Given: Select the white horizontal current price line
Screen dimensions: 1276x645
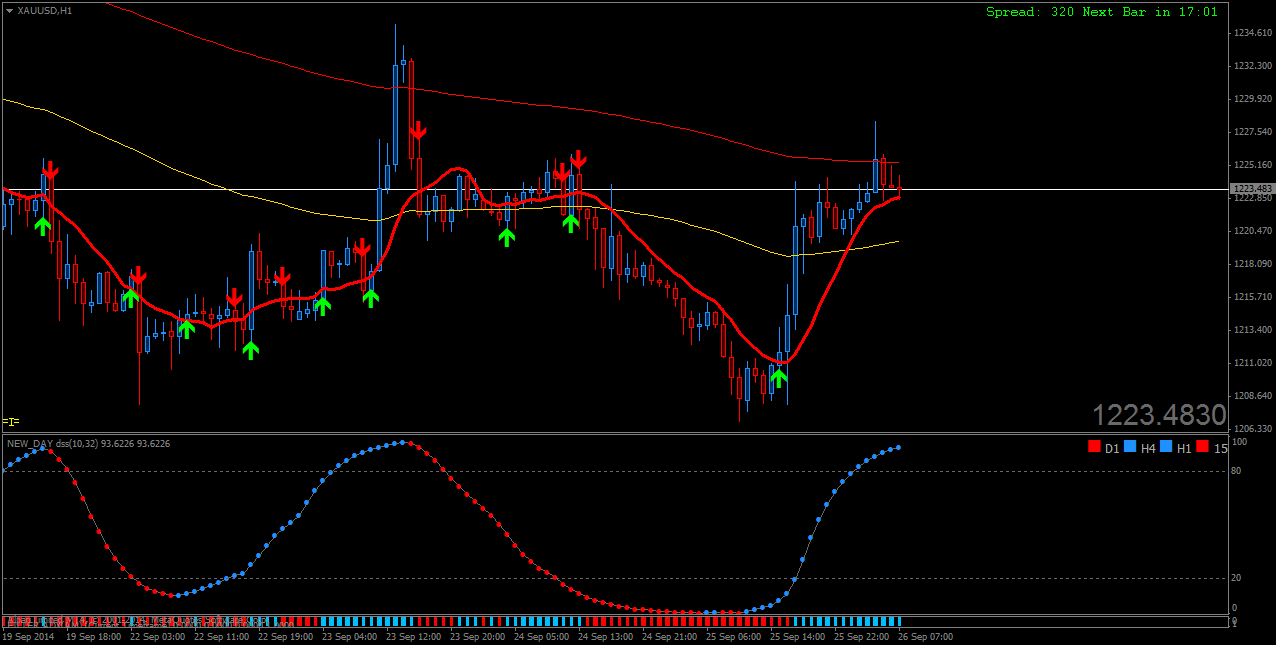Looking at the screenshot, I should coord(615,189).
